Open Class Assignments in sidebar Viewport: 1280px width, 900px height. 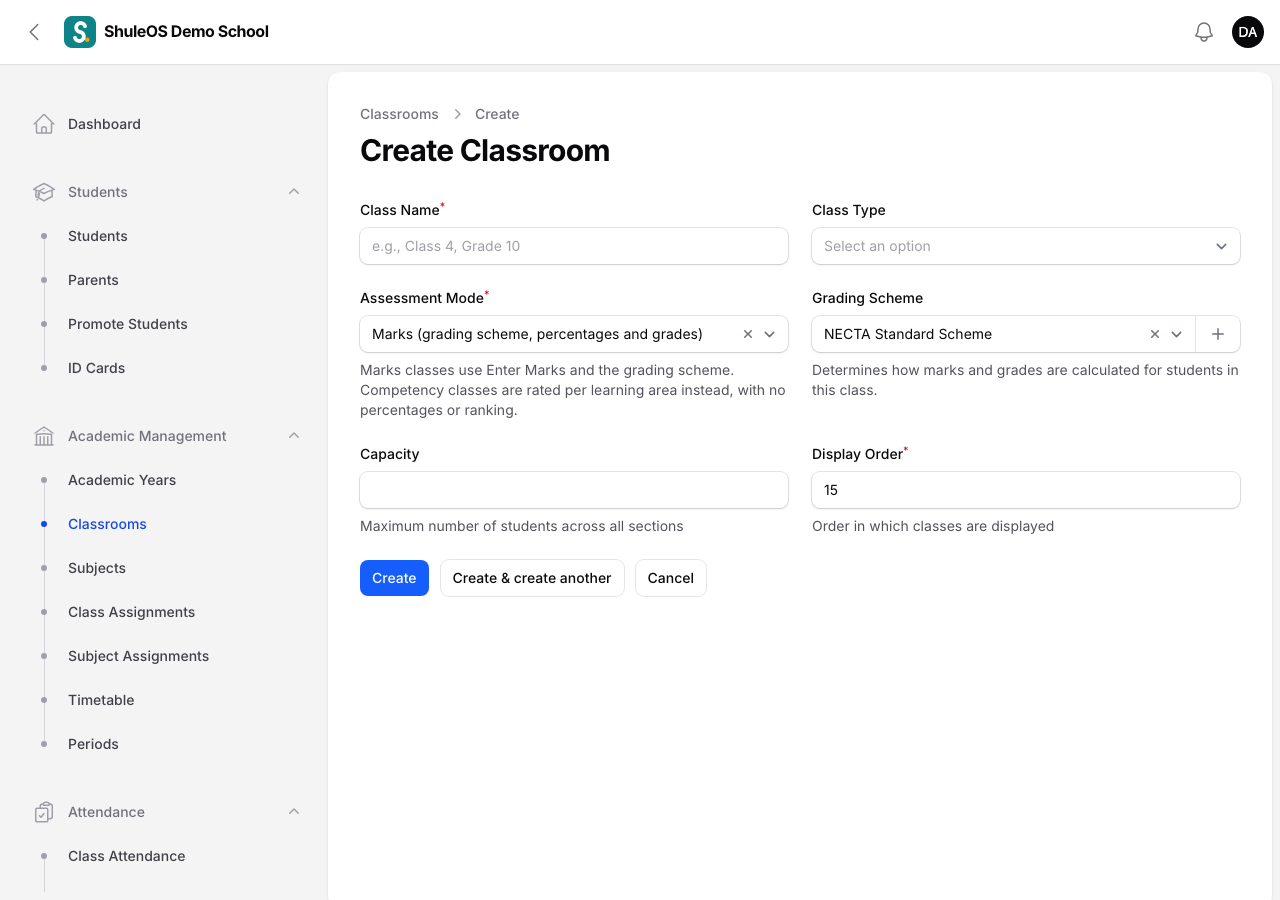(132, 612)
